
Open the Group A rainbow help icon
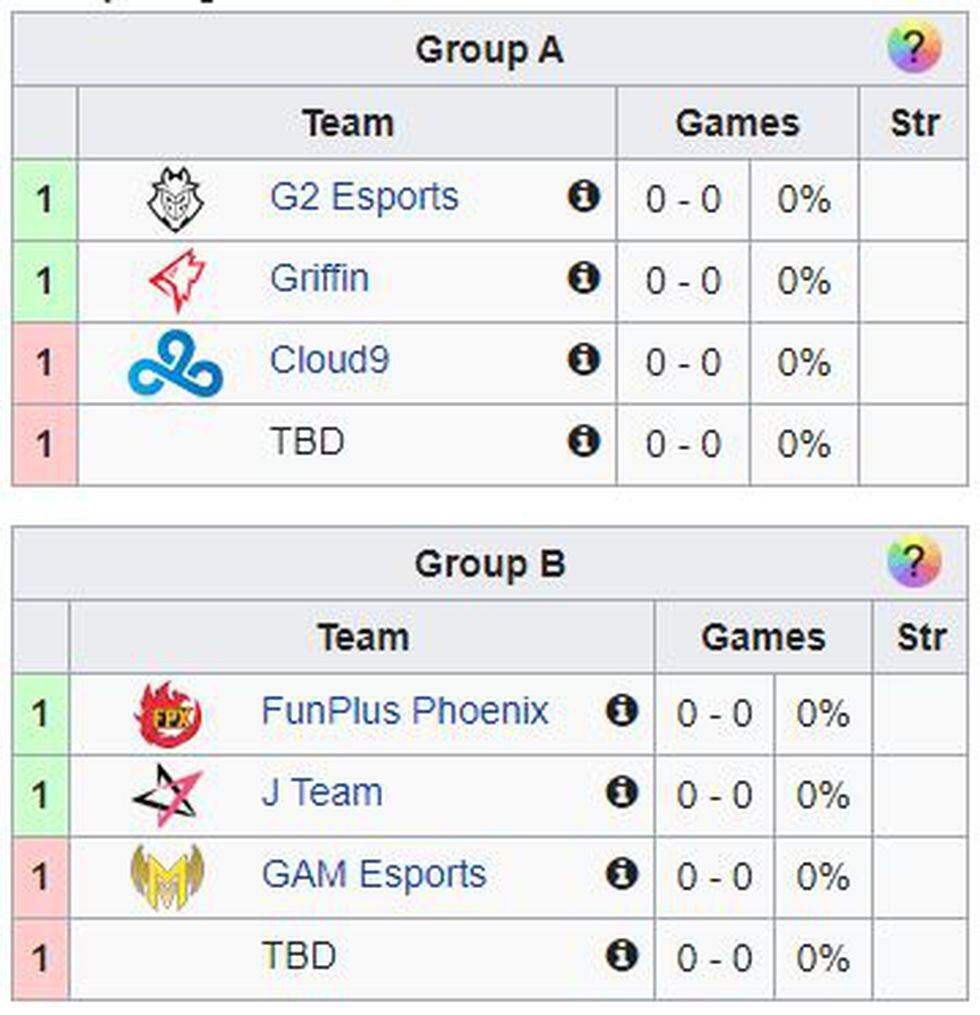[913, 48]
